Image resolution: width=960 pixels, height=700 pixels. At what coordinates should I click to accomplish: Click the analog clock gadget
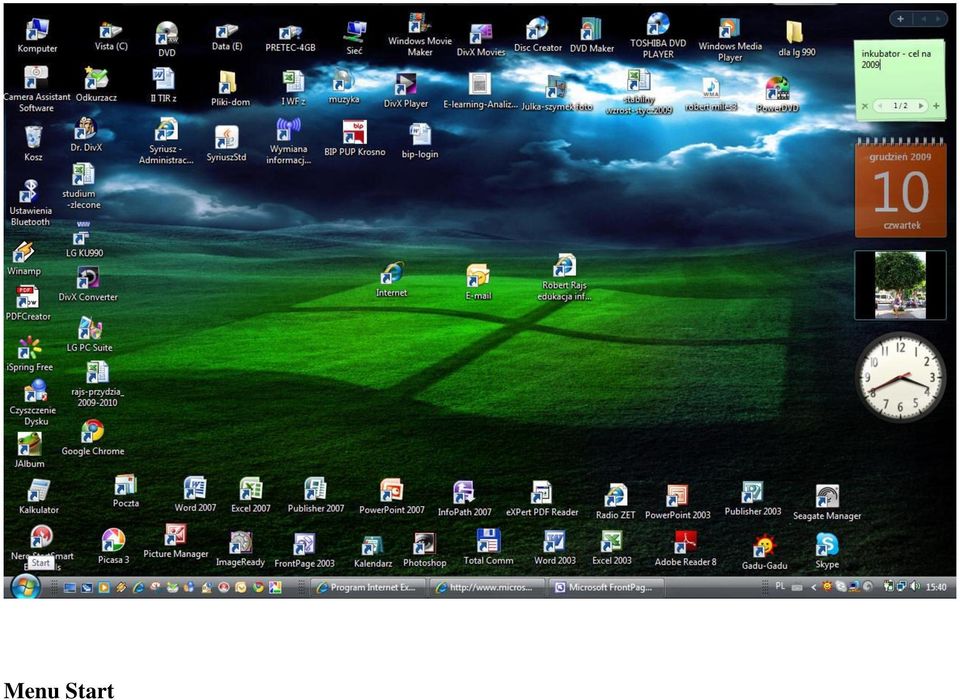coord(900,376)
